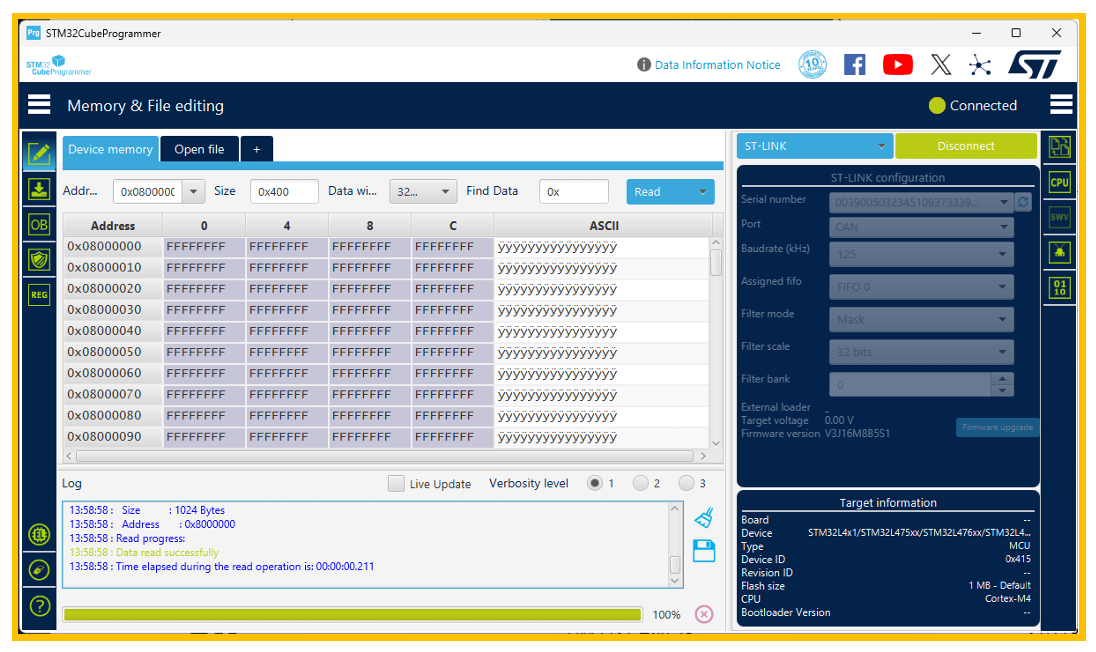Open the chip log icon in left sidebar

pos(39,535)
